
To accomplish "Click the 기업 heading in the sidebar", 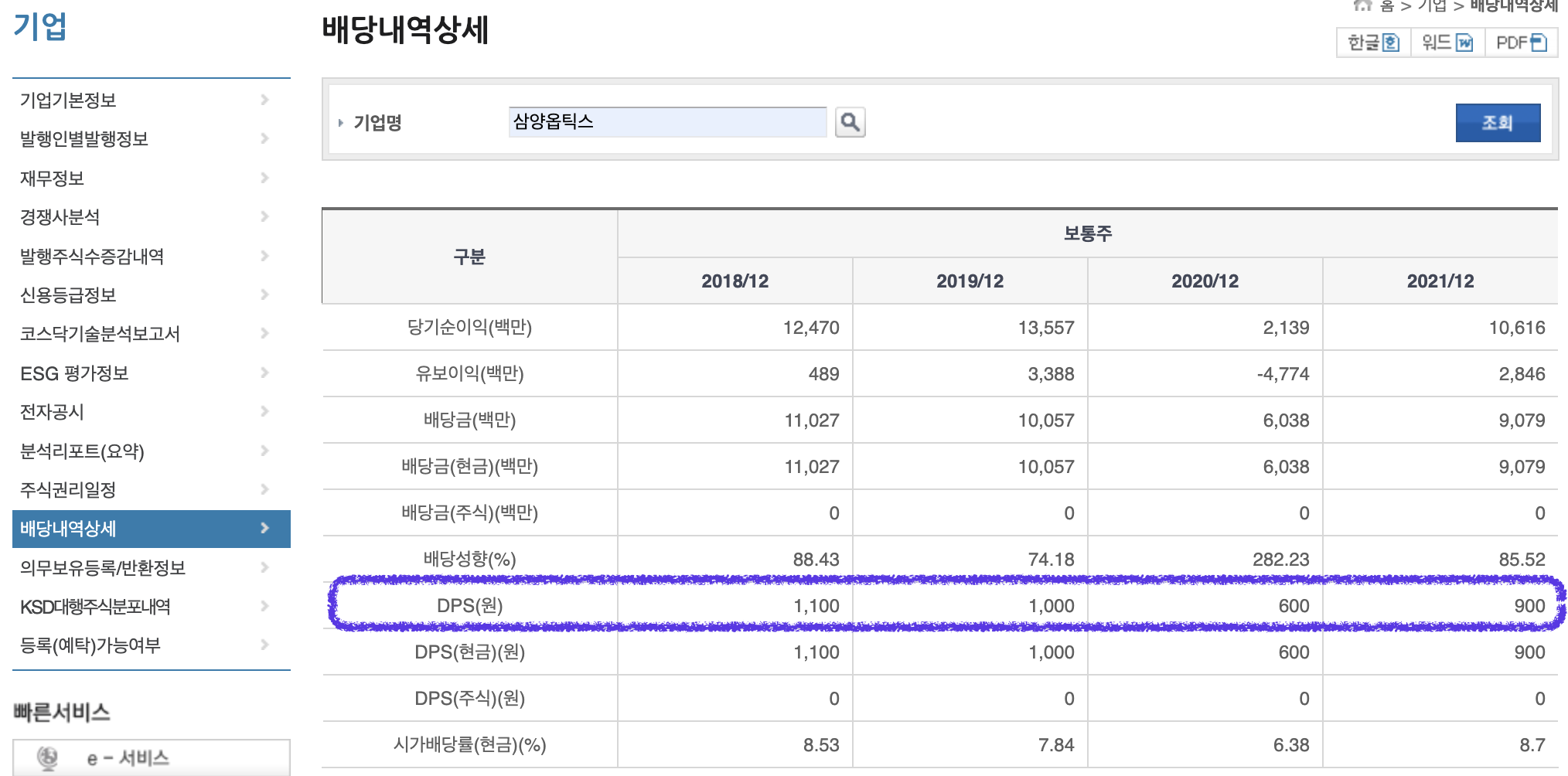I will [x=40, y=27].
